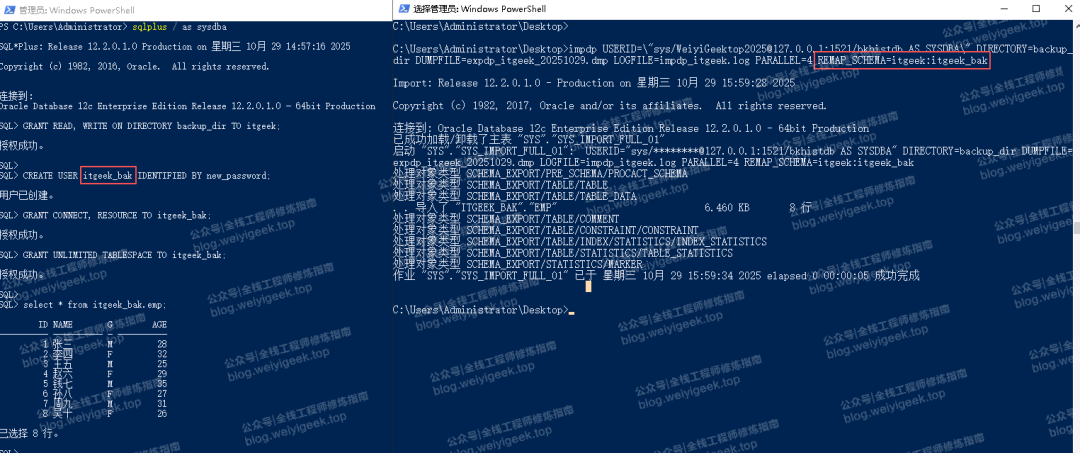Screen dimensions: 1080x453
Task: Click the 'NAME' column header in query output
Action: point(63,324)
